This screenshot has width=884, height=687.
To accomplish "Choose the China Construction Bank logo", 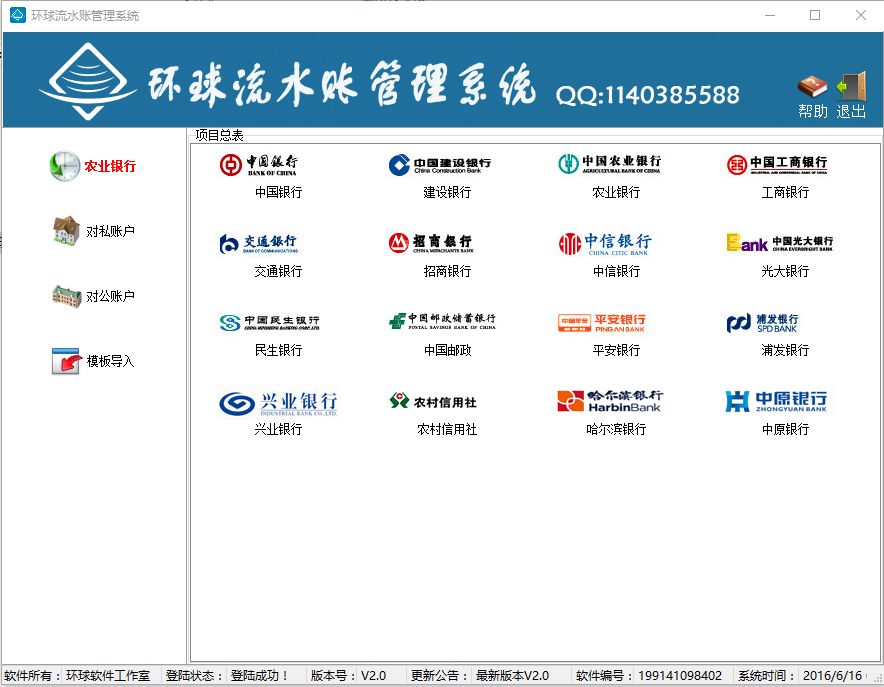I will [440, 165].
